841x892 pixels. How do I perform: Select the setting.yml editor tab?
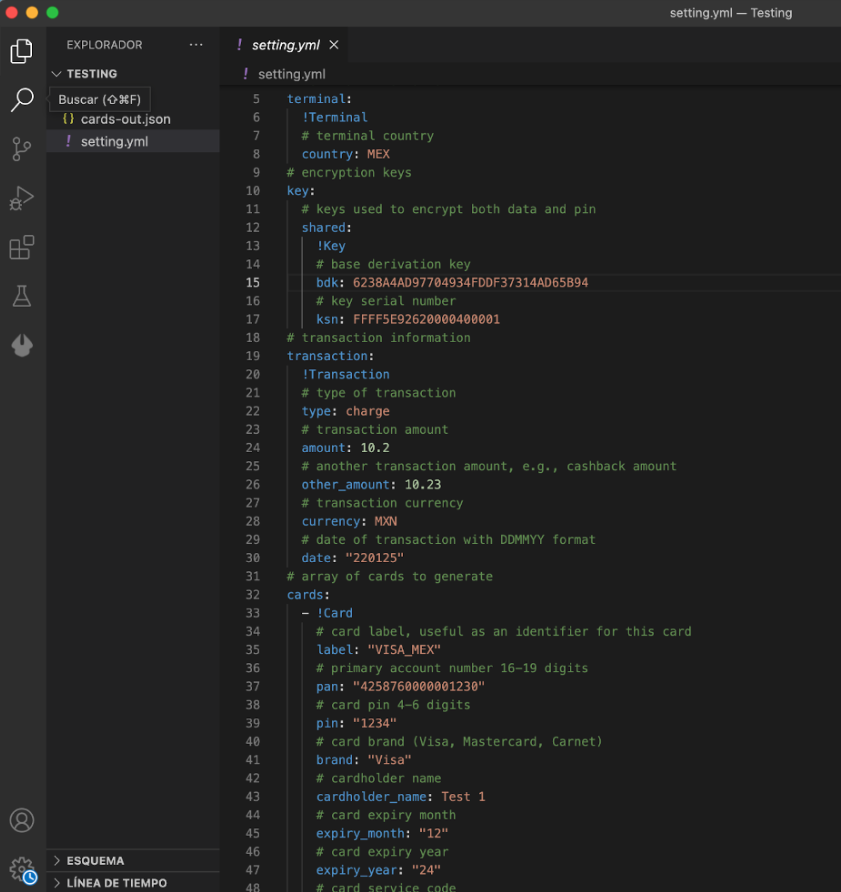point(285,45)
